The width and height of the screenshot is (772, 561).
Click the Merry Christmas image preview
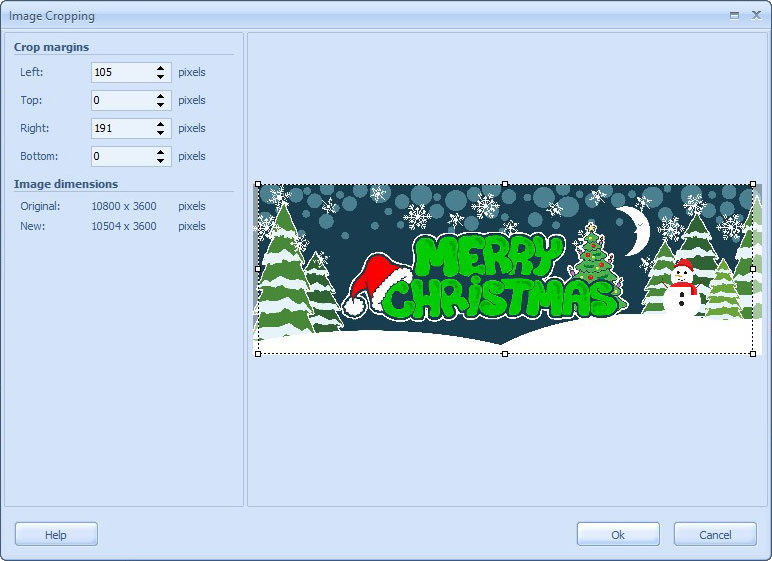(508, 269)
